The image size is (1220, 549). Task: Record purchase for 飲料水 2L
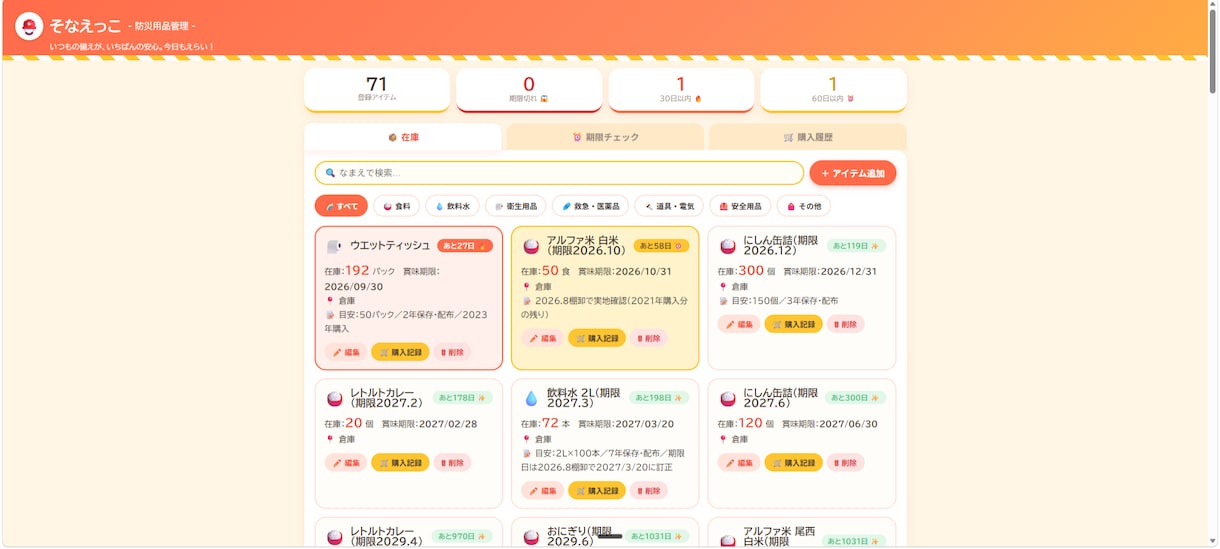pyautogui.click(x=597, y=491)
